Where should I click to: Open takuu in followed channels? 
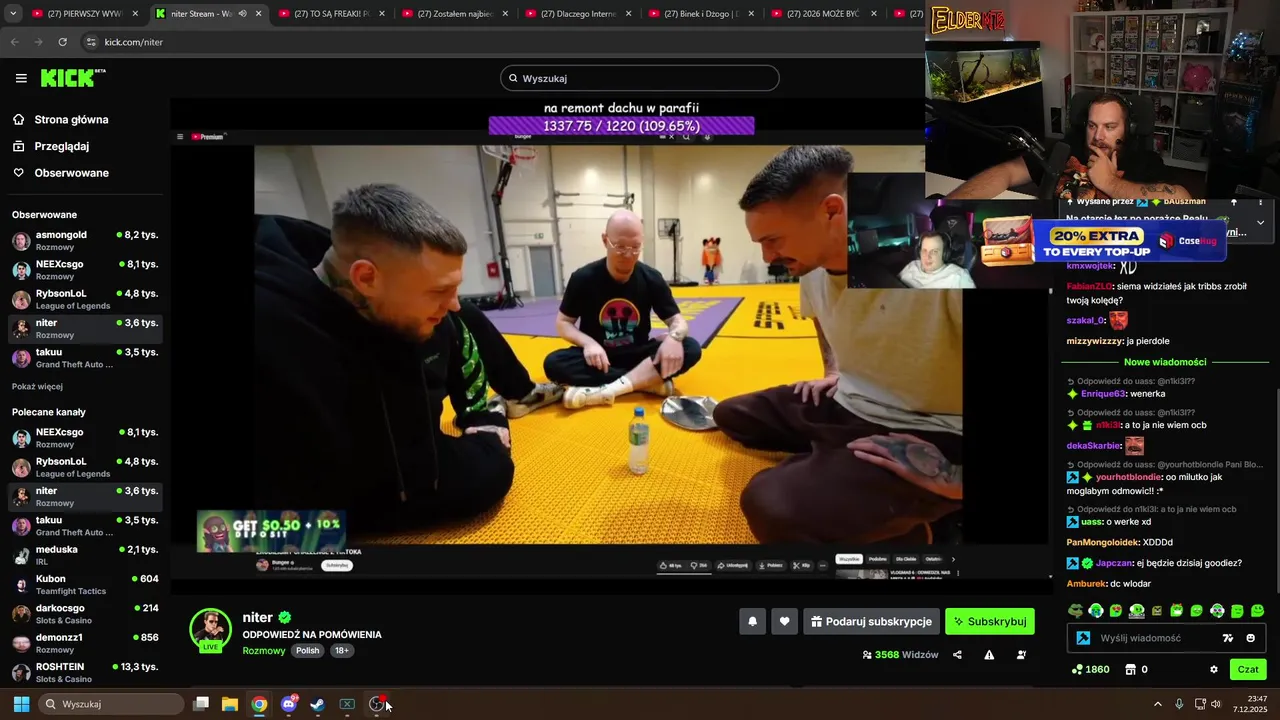85,358
